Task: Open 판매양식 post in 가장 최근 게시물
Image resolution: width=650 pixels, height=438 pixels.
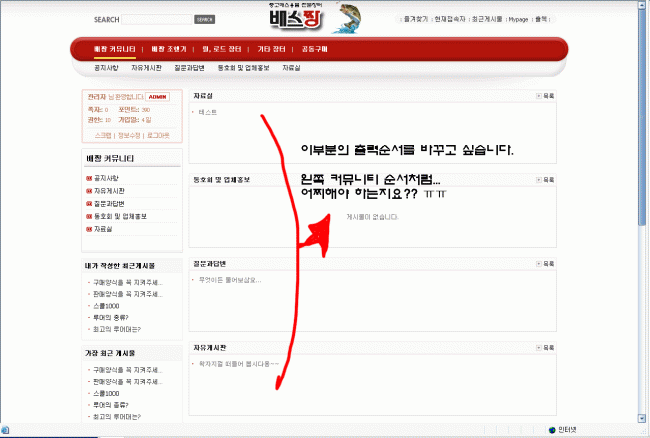Action: [127, 382]
